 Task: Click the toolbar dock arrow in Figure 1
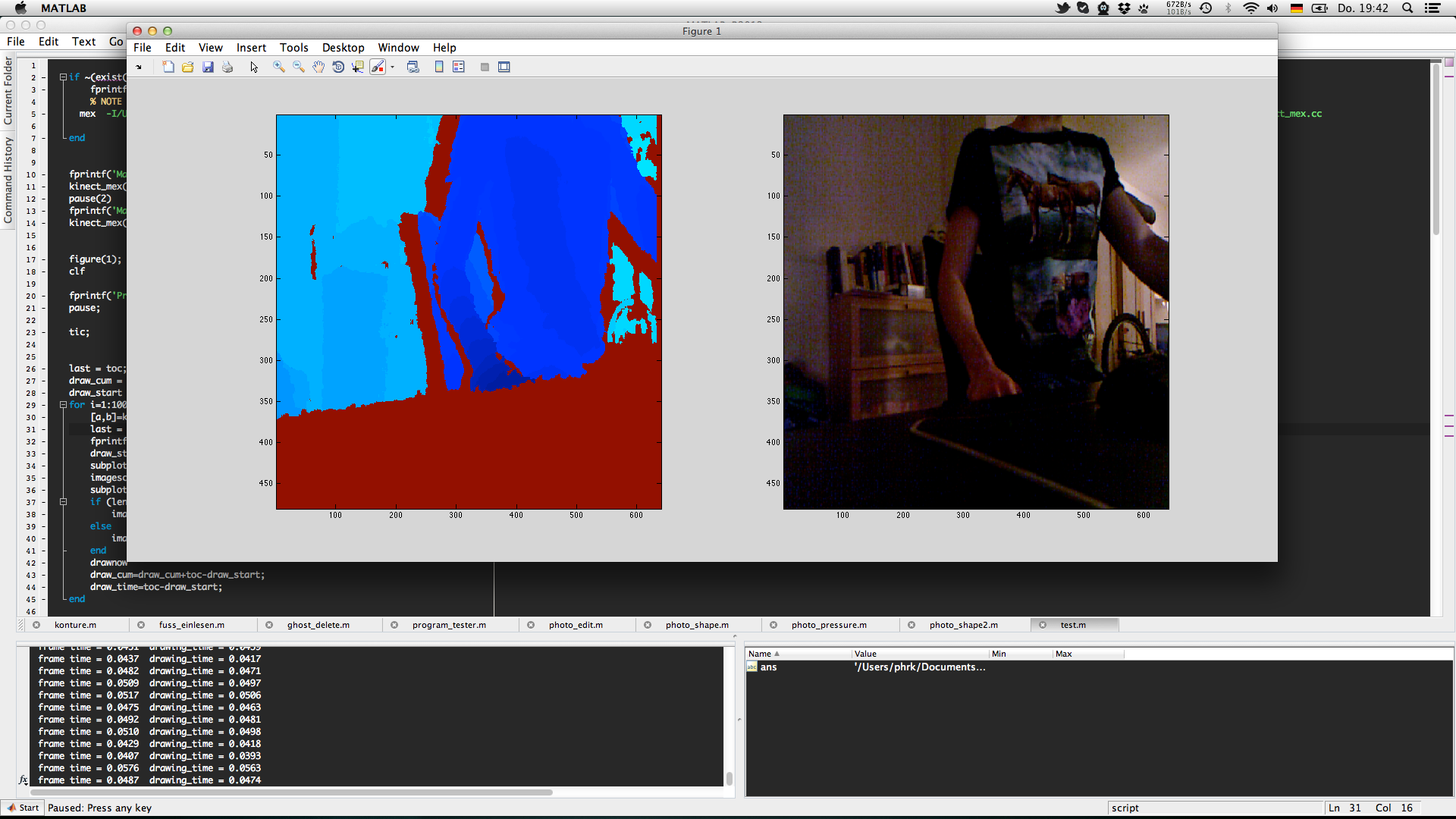pyautogui.click(x=139, y=67)
